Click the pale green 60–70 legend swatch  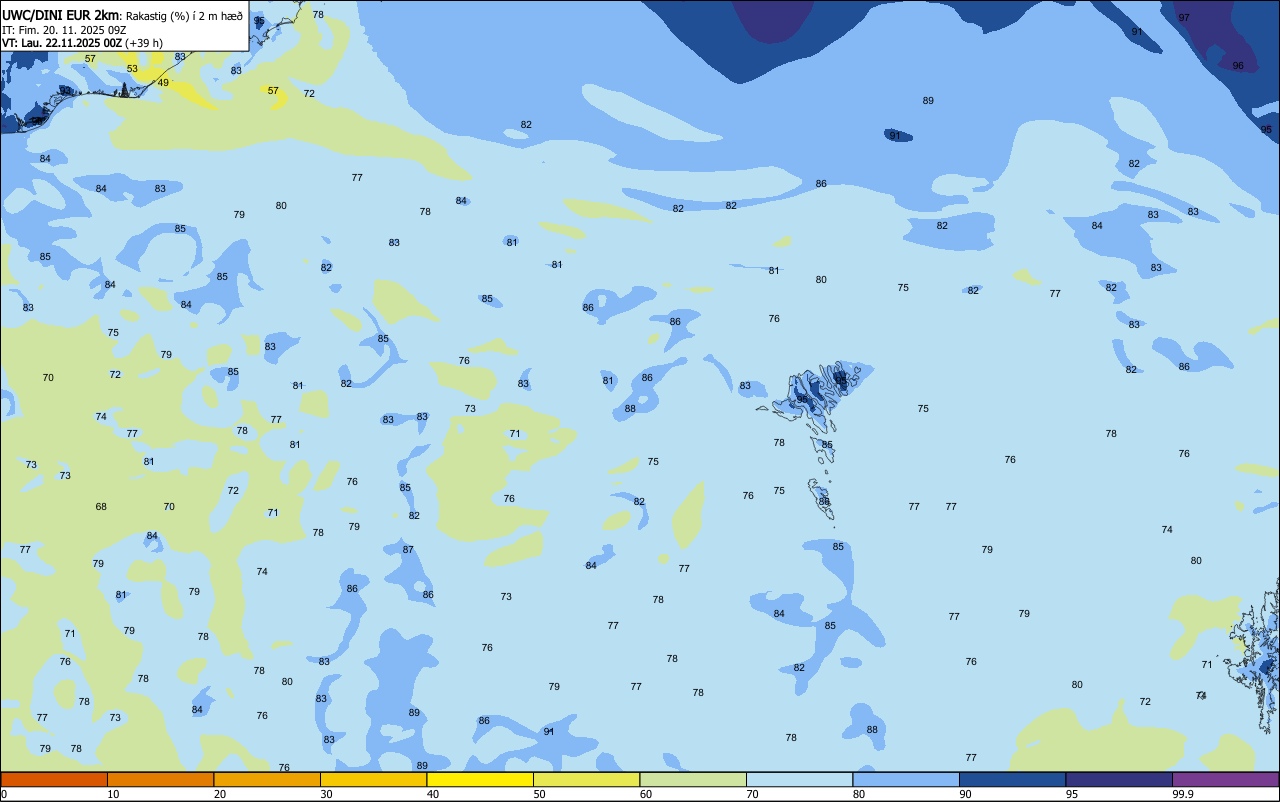[x=693, y=779]
